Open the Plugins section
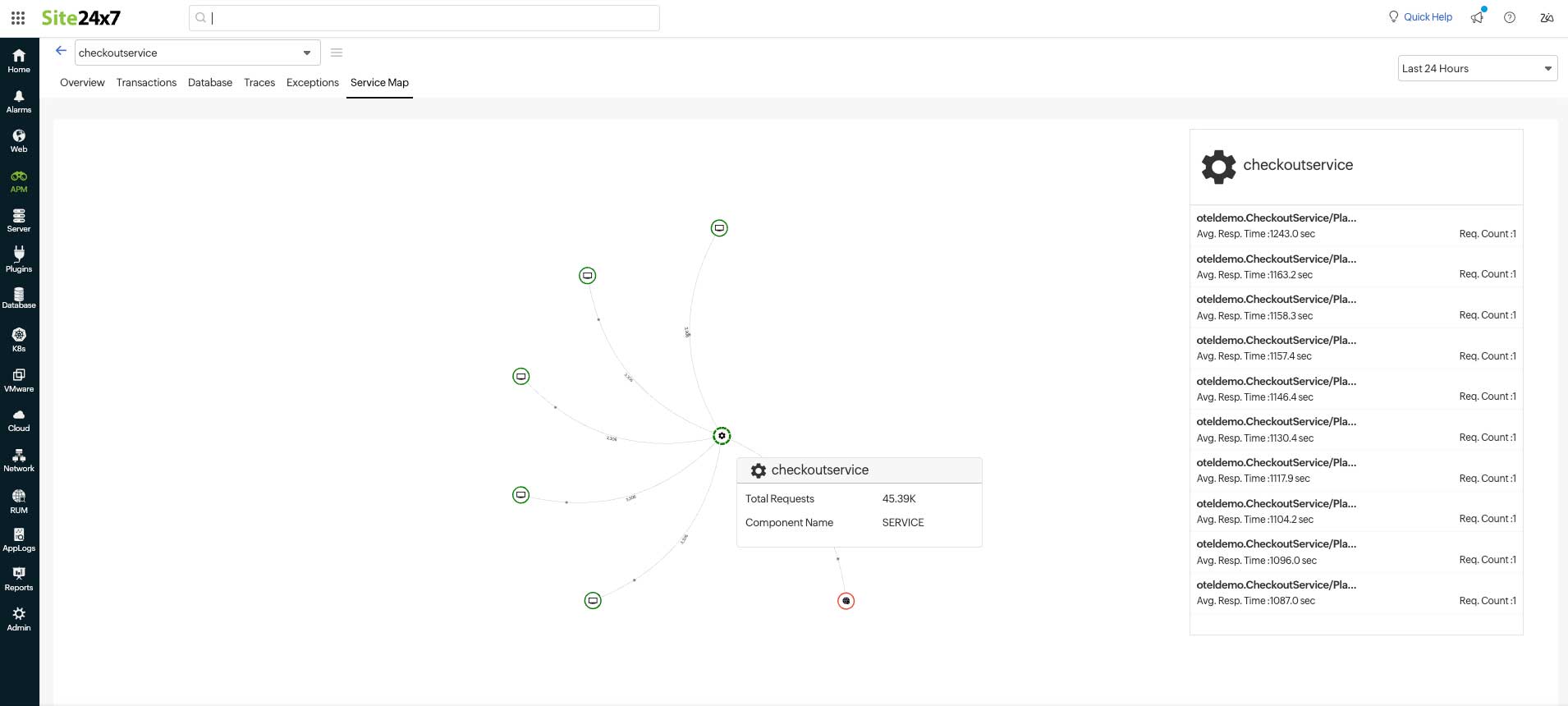The width and height of the screenshot is (1568, 706). [19, 259]
